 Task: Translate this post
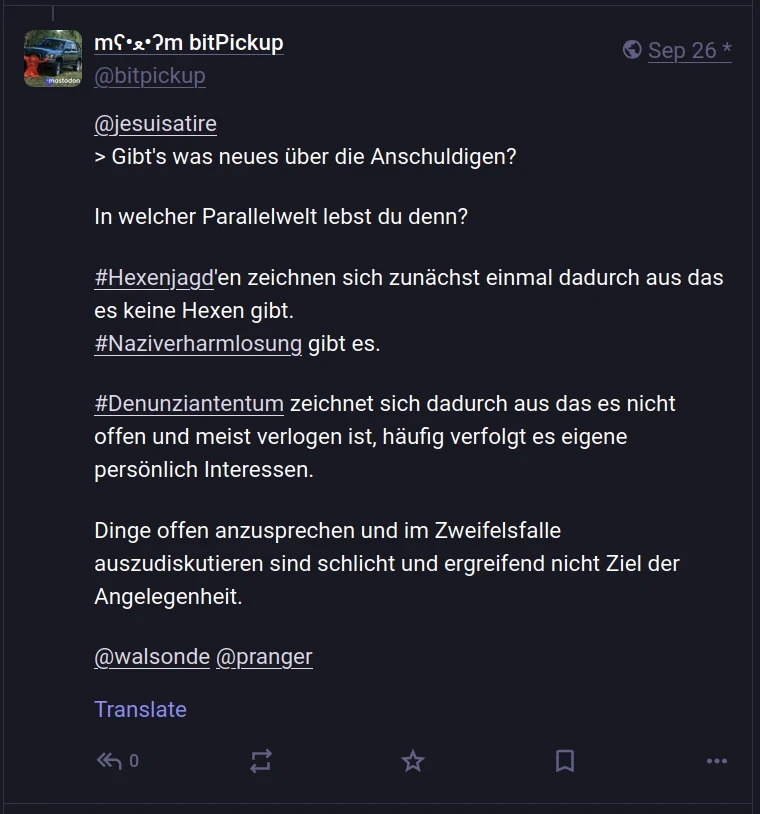coord(140,709)
